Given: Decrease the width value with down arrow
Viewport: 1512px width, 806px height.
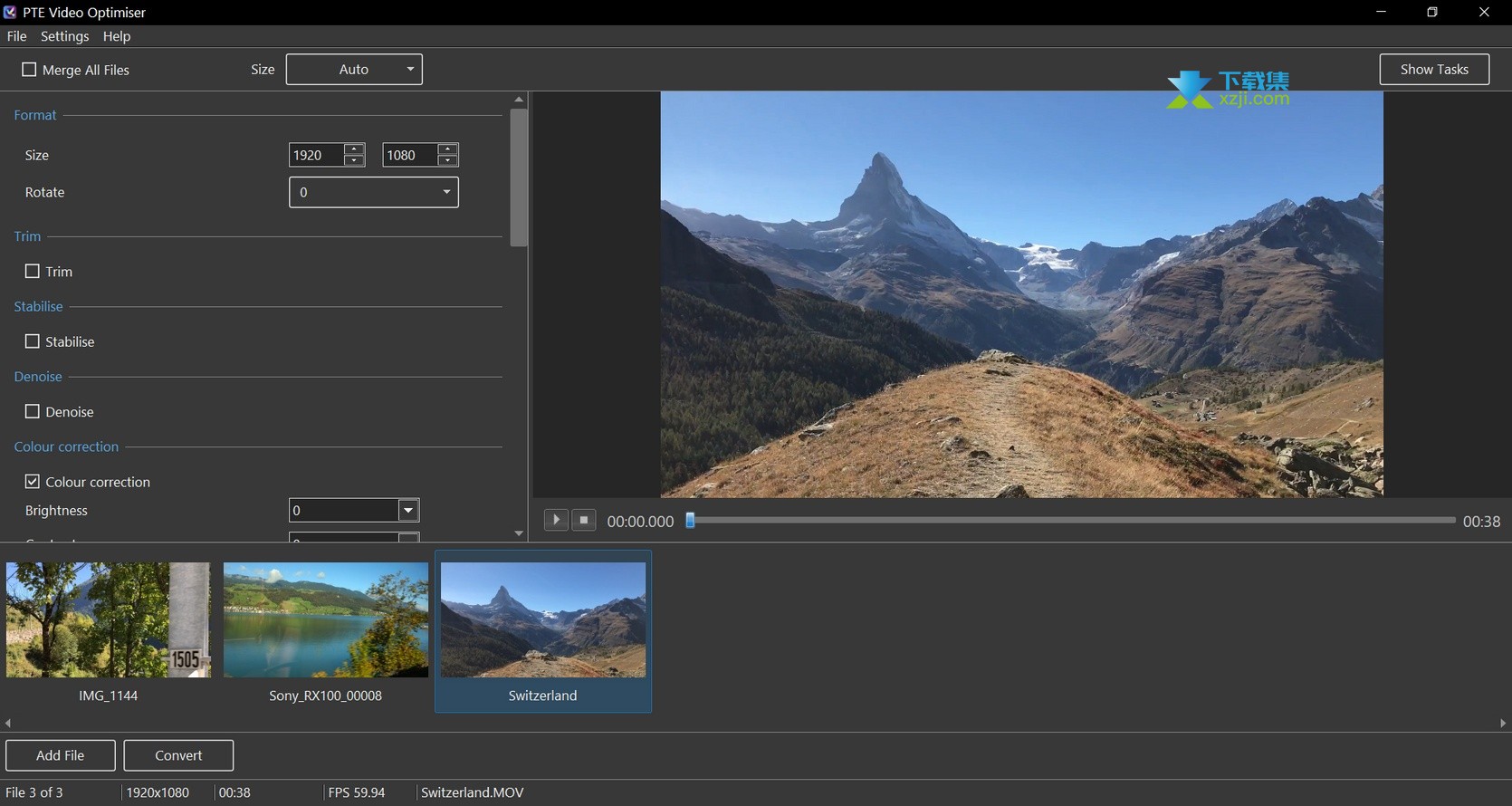Looking at the screenshot, I should point(355,160).
